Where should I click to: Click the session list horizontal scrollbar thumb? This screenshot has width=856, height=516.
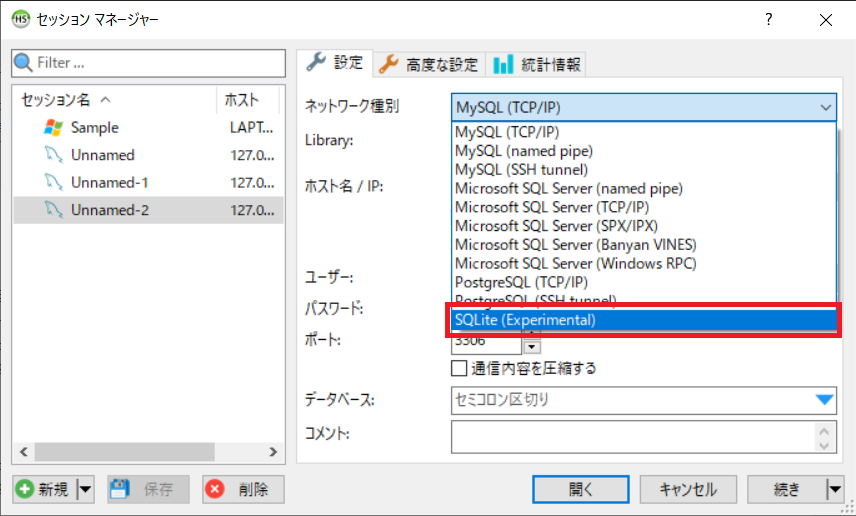click(124, 452)
